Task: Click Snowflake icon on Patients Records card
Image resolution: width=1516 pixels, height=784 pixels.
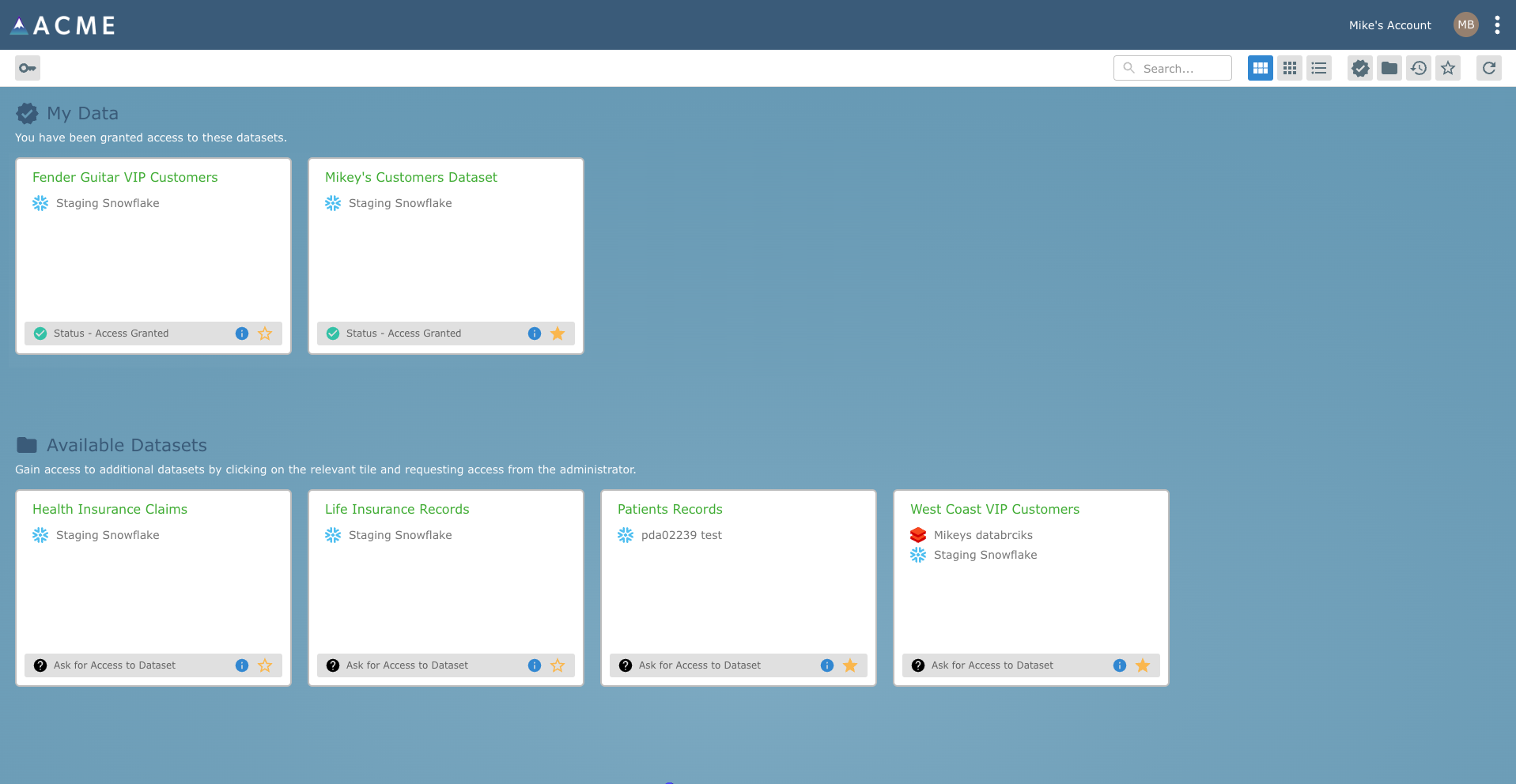Action: (626, 535)
